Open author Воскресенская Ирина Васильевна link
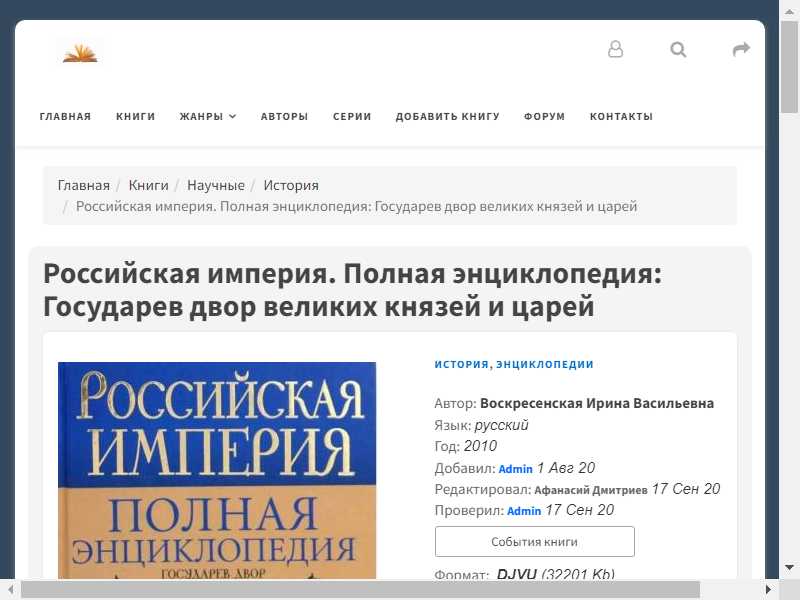800x600 pixels. pos(597,403)
